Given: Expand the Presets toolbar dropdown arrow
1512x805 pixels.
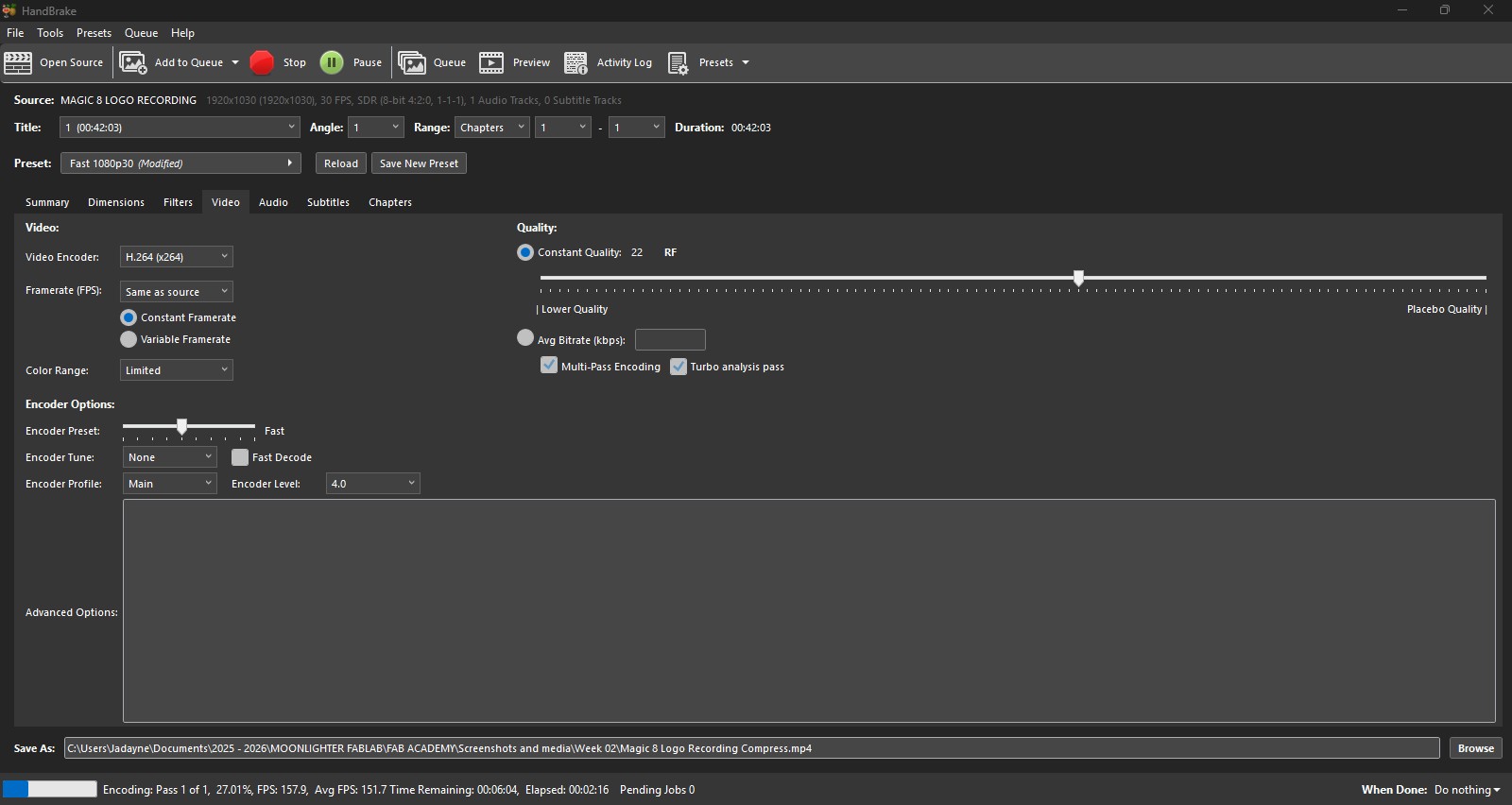Looking at the screenshot, I should pyautogui.click(x=746, y=62).
